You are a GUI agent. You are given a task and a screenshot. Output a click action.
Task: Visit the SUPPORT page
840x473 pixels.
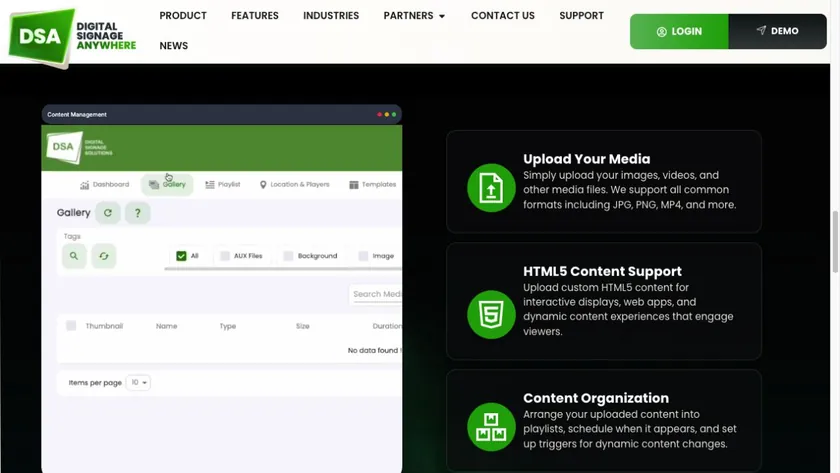[x=581, y=16]
